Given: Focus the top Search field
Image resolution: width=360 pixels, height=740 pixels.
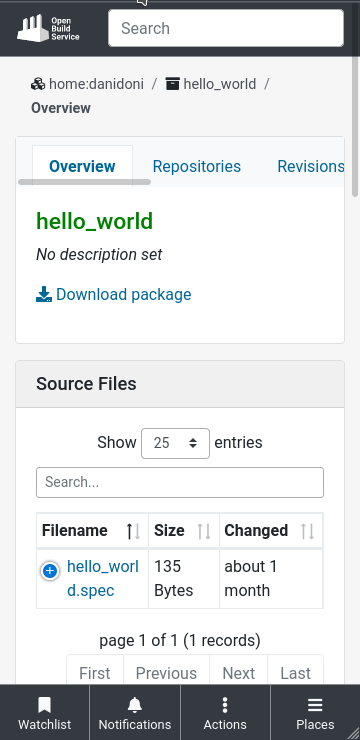Looking at the screenshot, I should [x=226, y=28].
